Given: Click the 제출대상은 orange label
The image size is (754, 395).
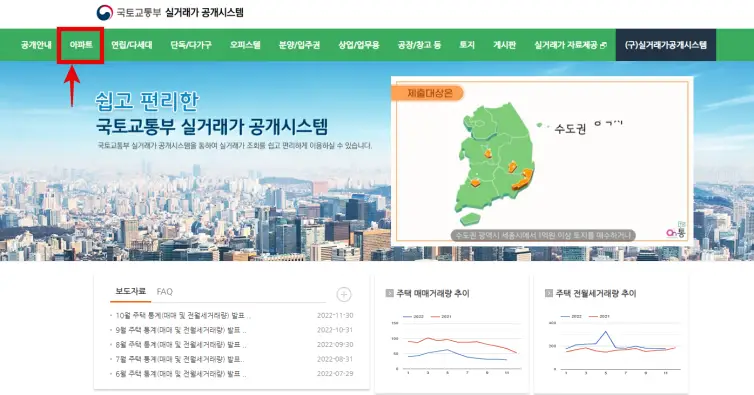Looking at the screenshot, I should [428, 93].
